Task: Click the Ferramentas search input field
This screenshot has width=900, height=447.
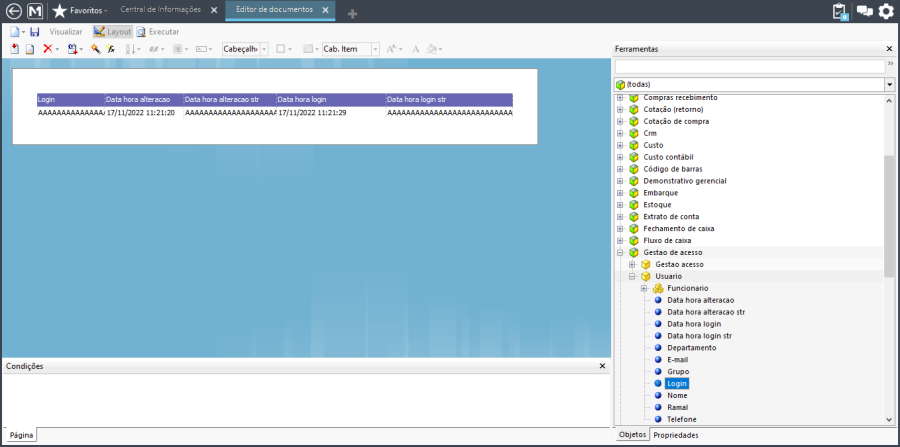Action: [x=750, y=67]
